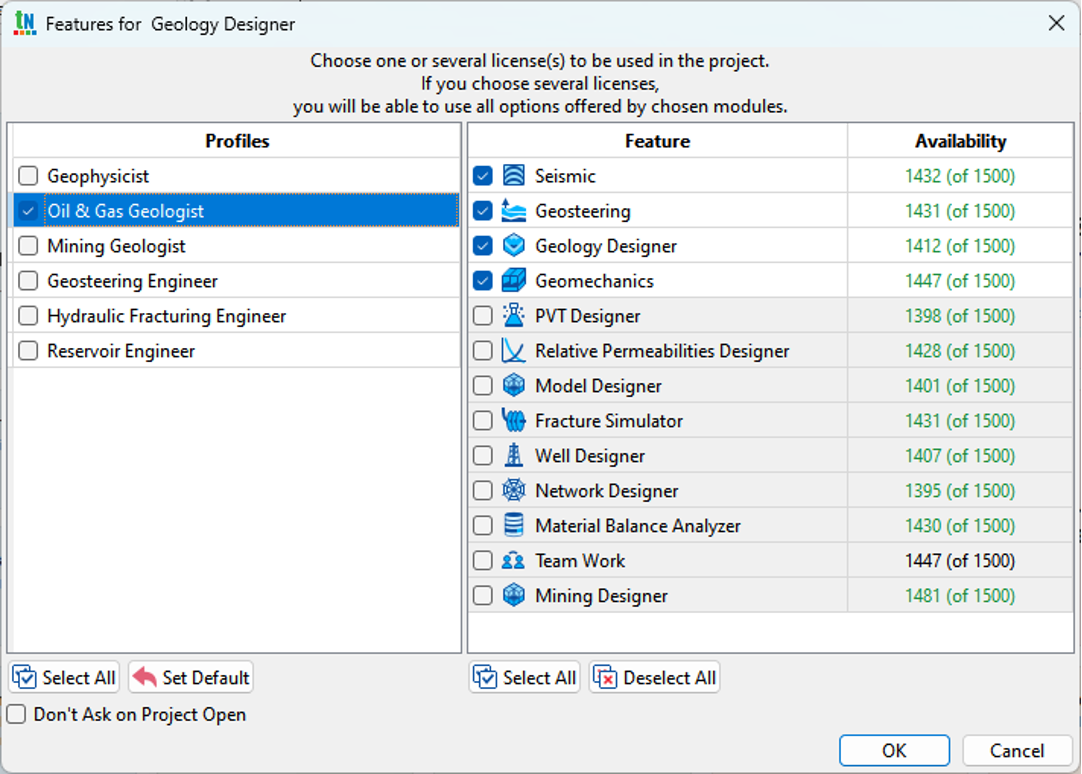
Task: Click Set Default profiles button
Action: (x=190, y=677)
